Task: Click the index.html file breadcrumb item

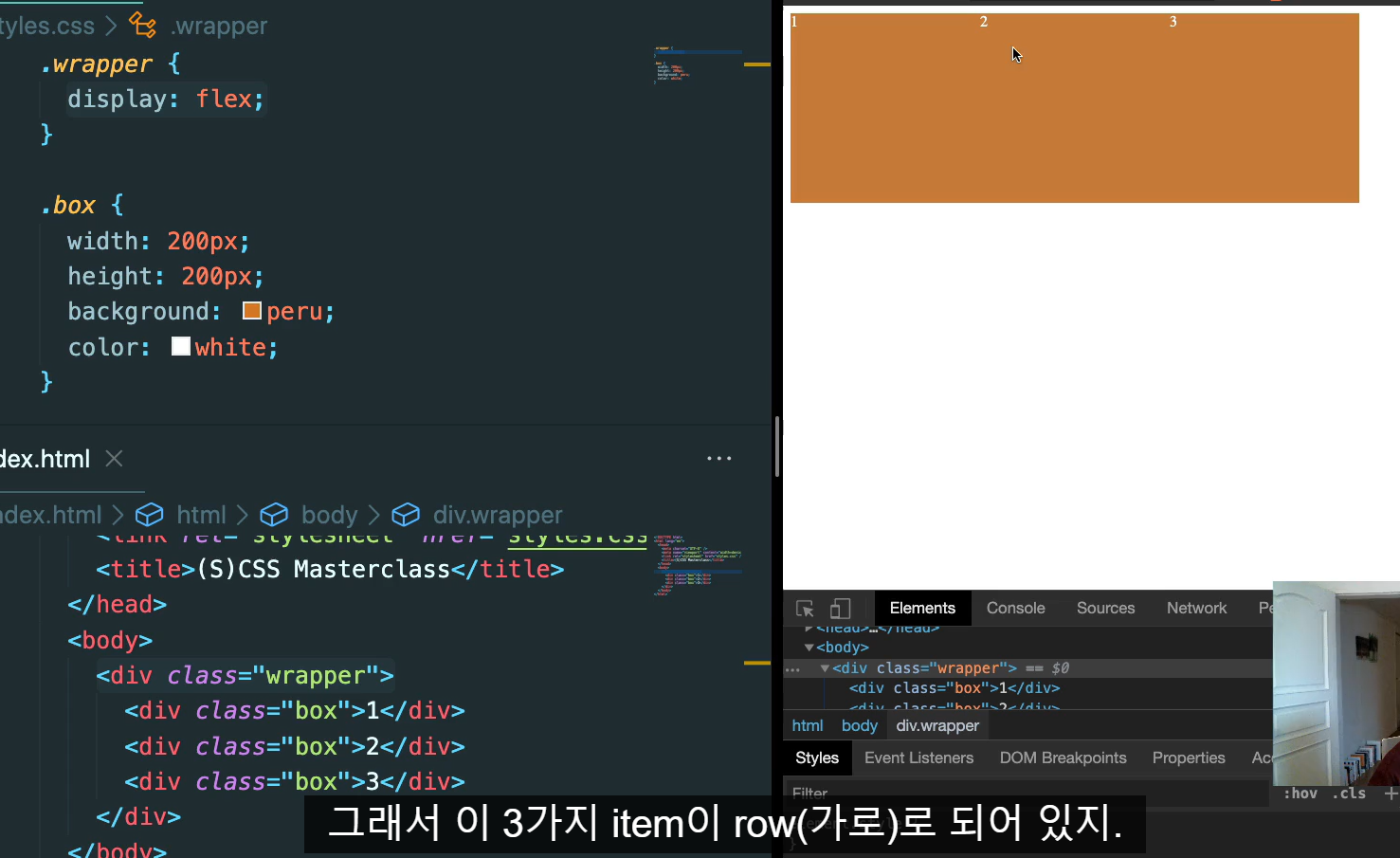Action: 50,515
